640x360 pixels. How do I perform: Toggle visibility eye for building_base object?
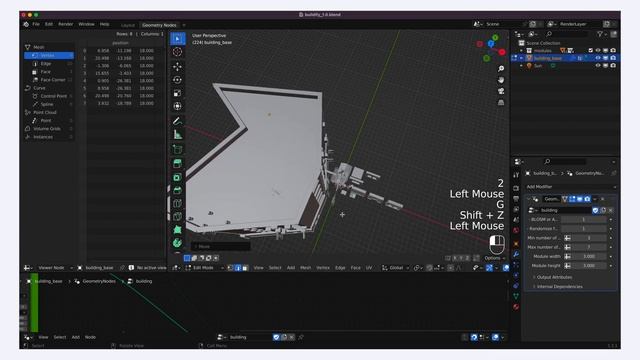(x=598, y=58)
